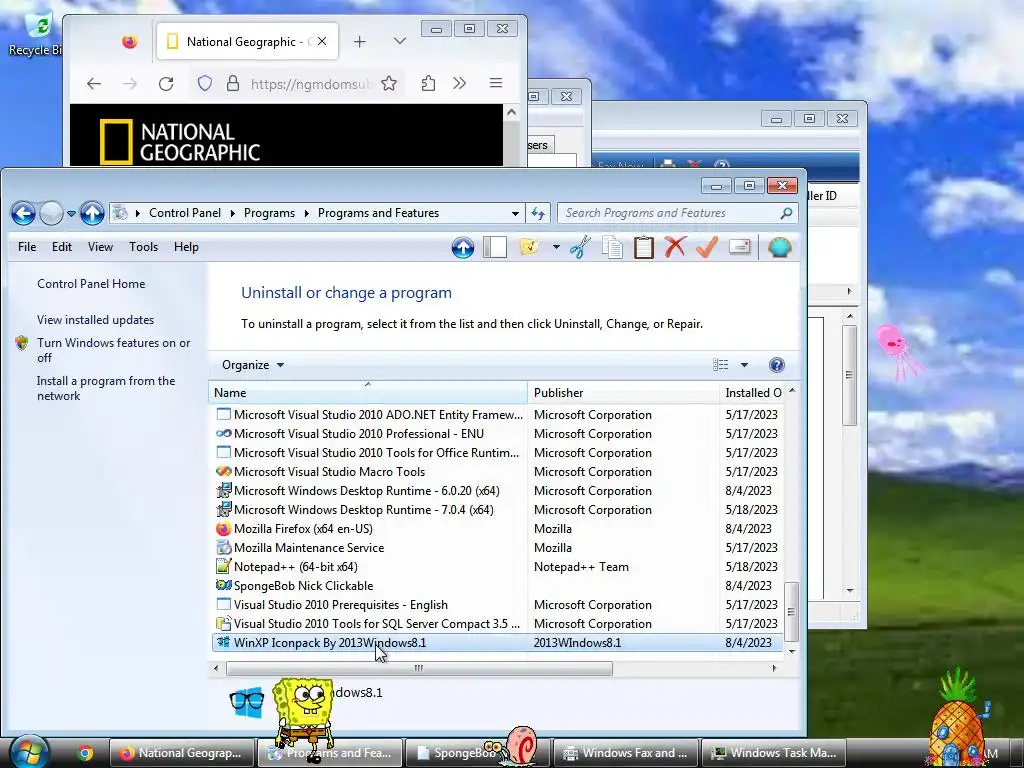Expand the view options dropdown arrow

(x=744, y=365)
